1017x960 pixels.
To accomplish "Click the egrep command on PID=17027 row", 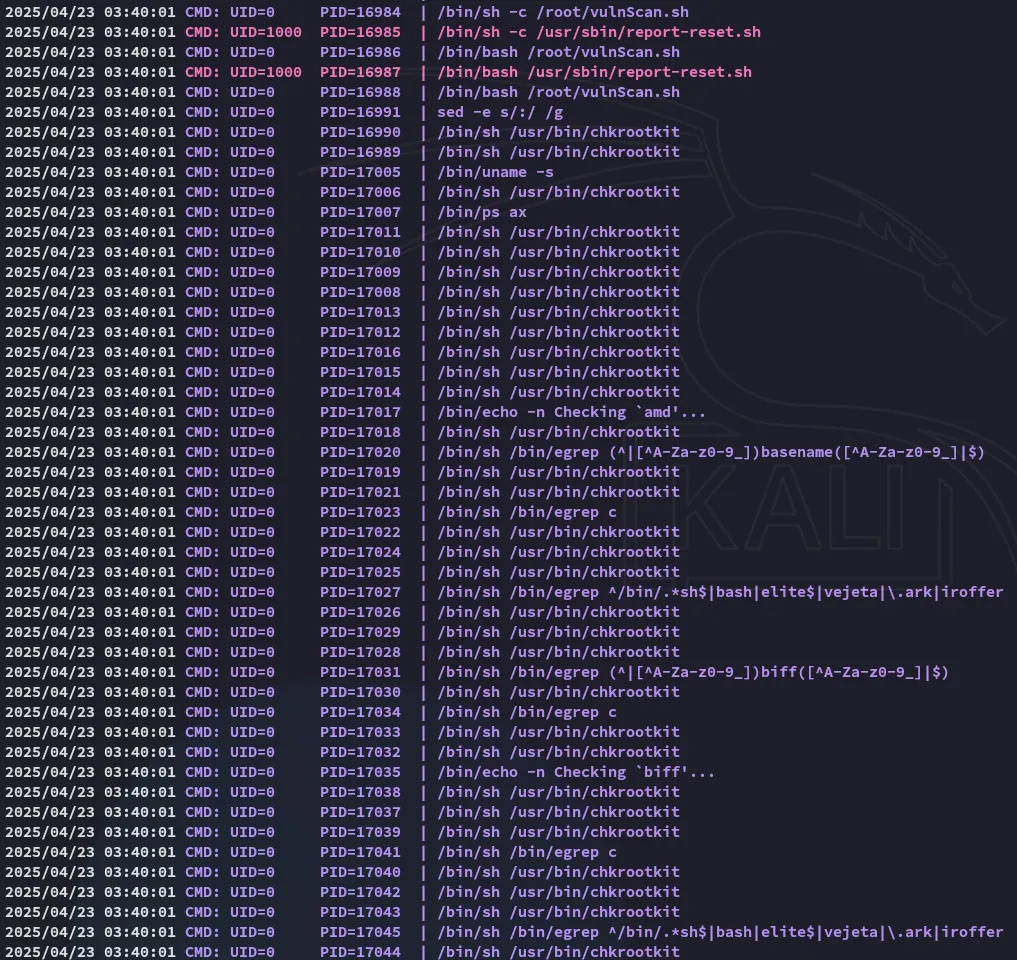I will coord(719,592).
